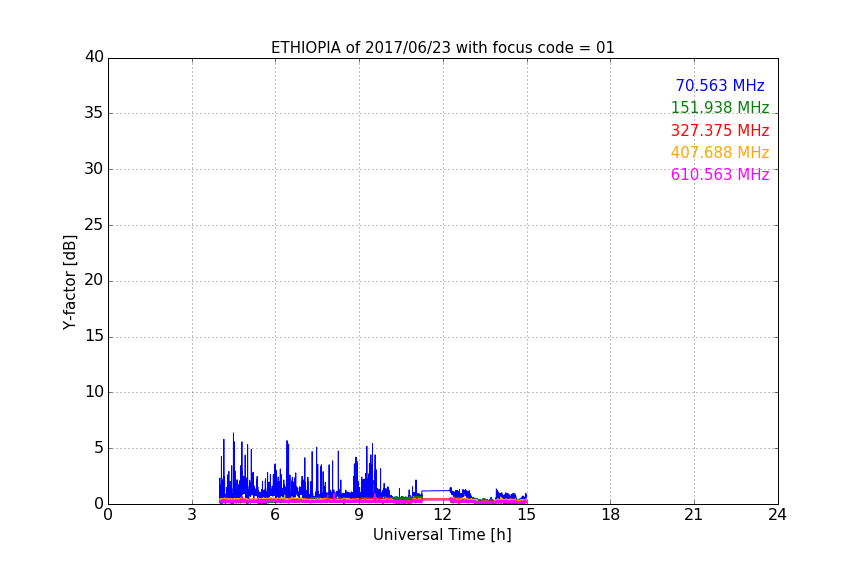The height and width of the screenshot is (576, 864).
Task: Click the y-axis tick label 10
Action: [94, 392]
